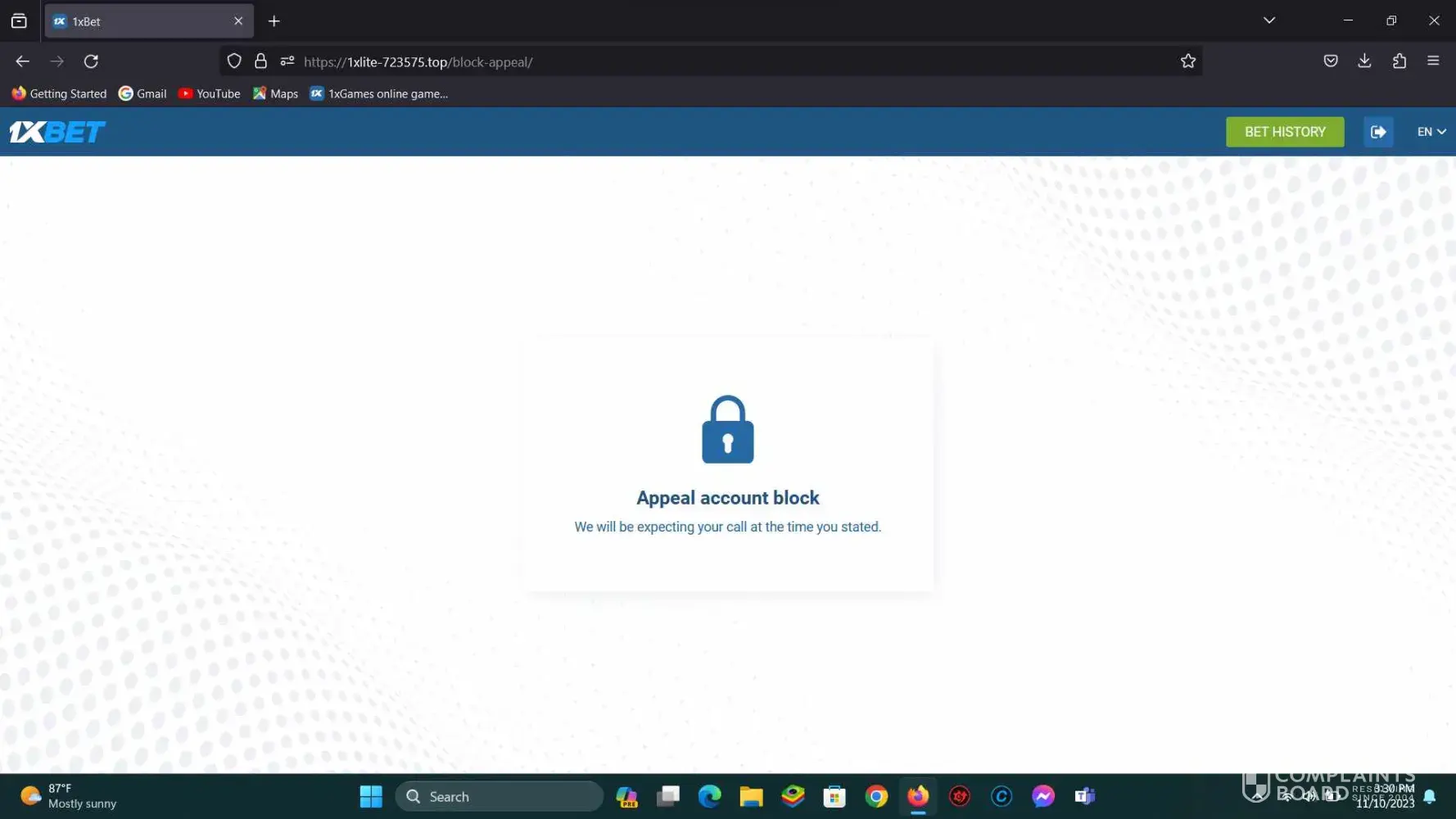
Task: Click the taskbar Search box
Action: 499,796
